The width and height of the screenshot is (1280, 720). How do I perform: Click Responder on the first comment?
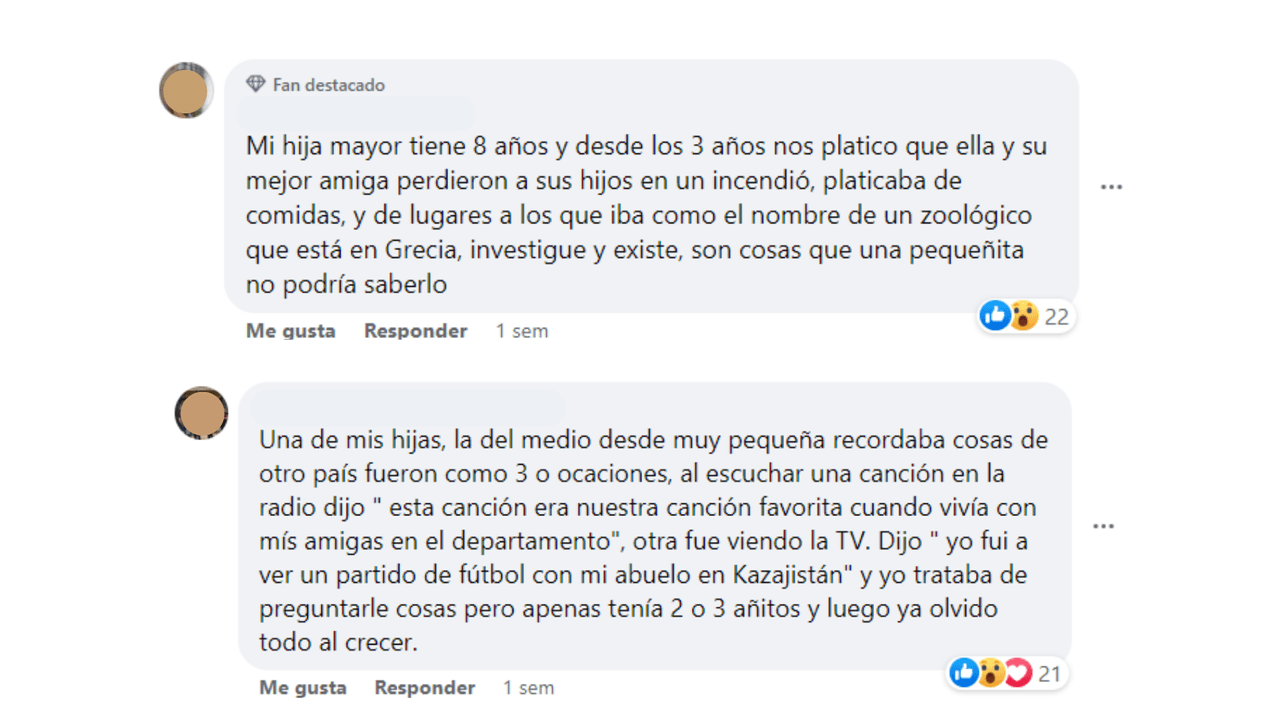[x=415, y=330]
